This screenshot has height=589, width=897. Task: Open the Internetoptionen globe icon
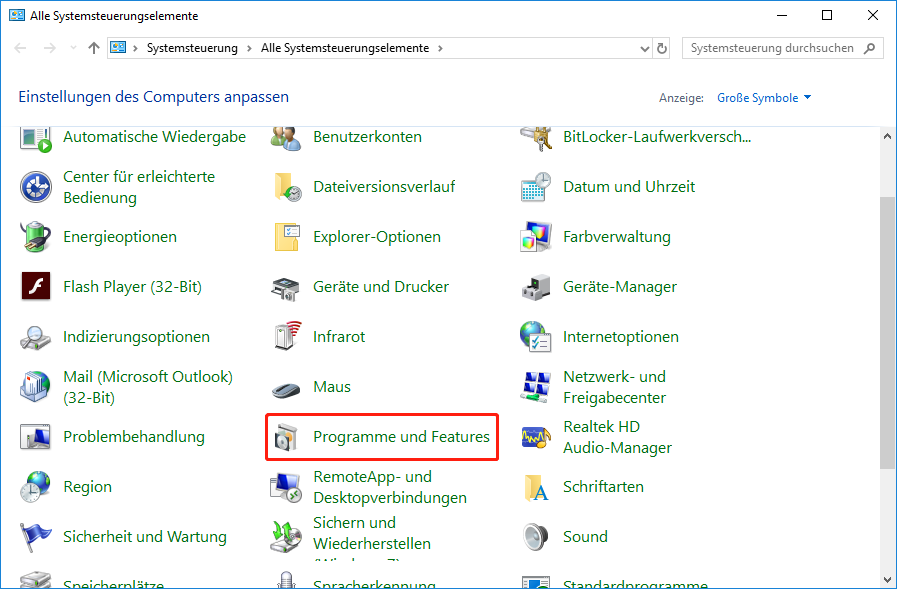tap(536, 336)
